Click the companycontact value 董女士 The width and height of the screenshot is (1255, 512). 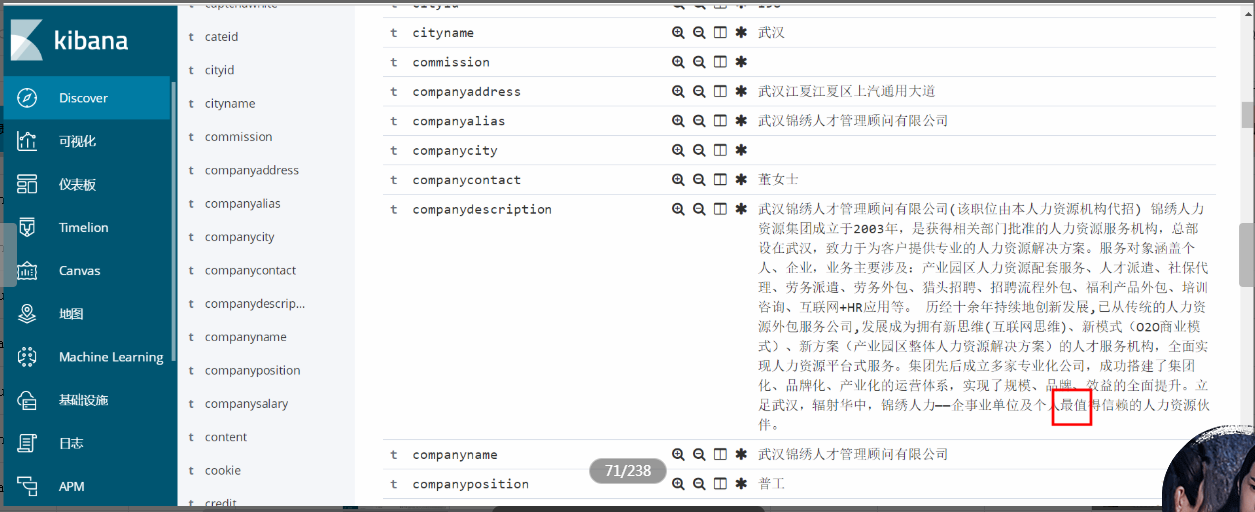[778, 179]
